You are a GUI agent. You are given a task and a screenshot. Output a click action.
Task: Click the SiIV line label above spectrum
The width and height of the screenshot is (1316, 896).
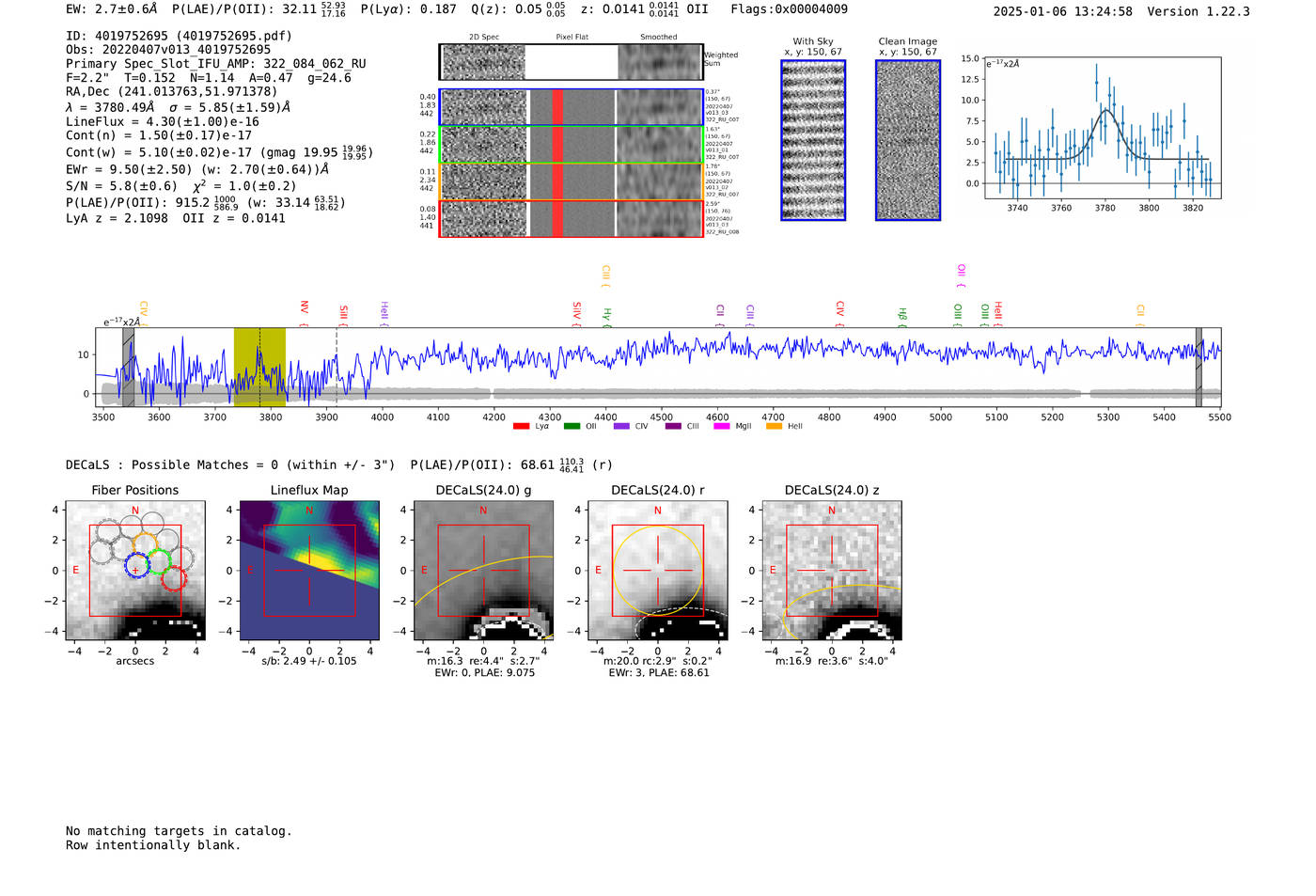click(576, 311)
